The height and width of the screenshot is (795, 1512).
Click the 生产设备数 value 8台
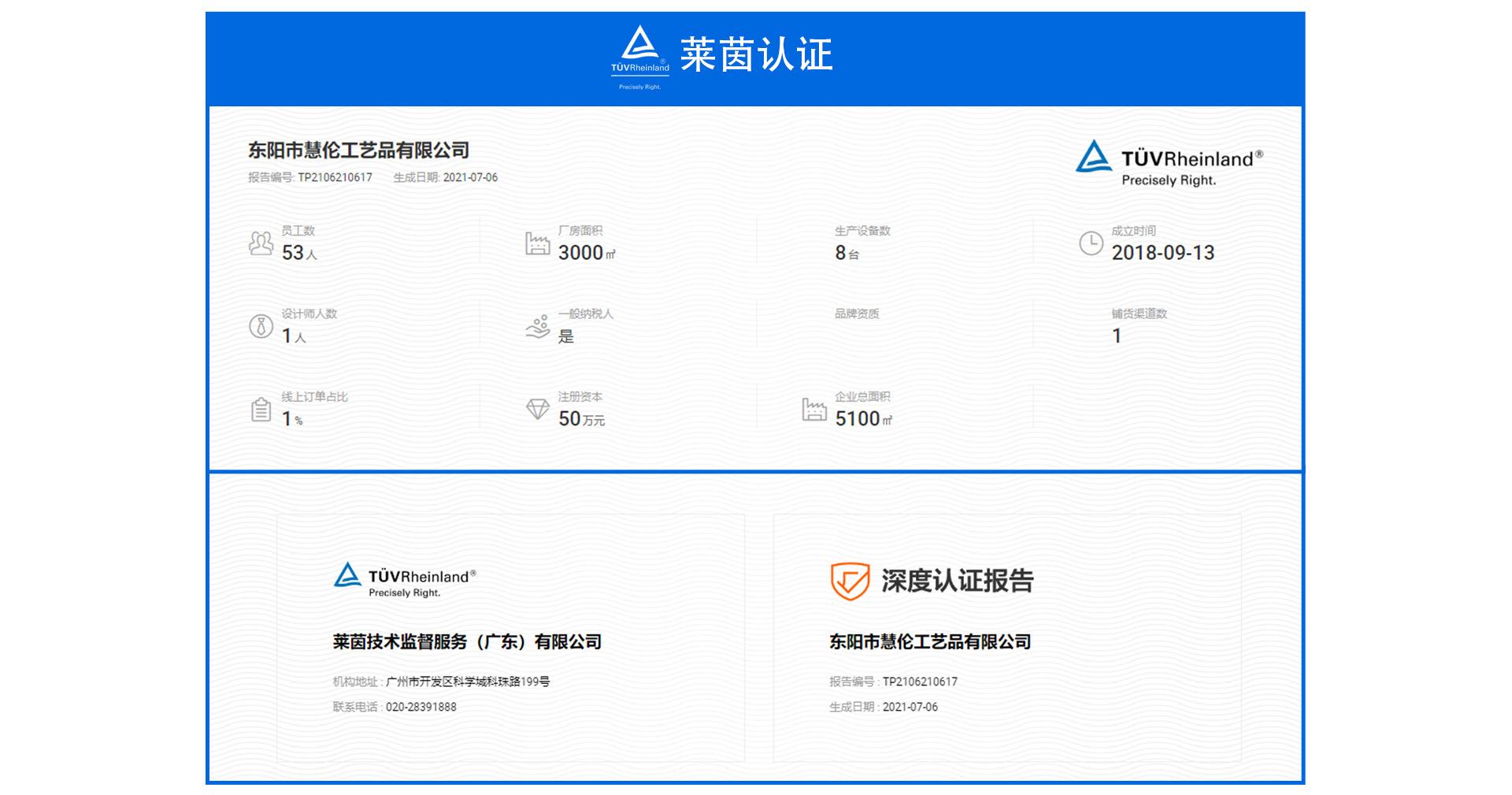tap(847, 253)
